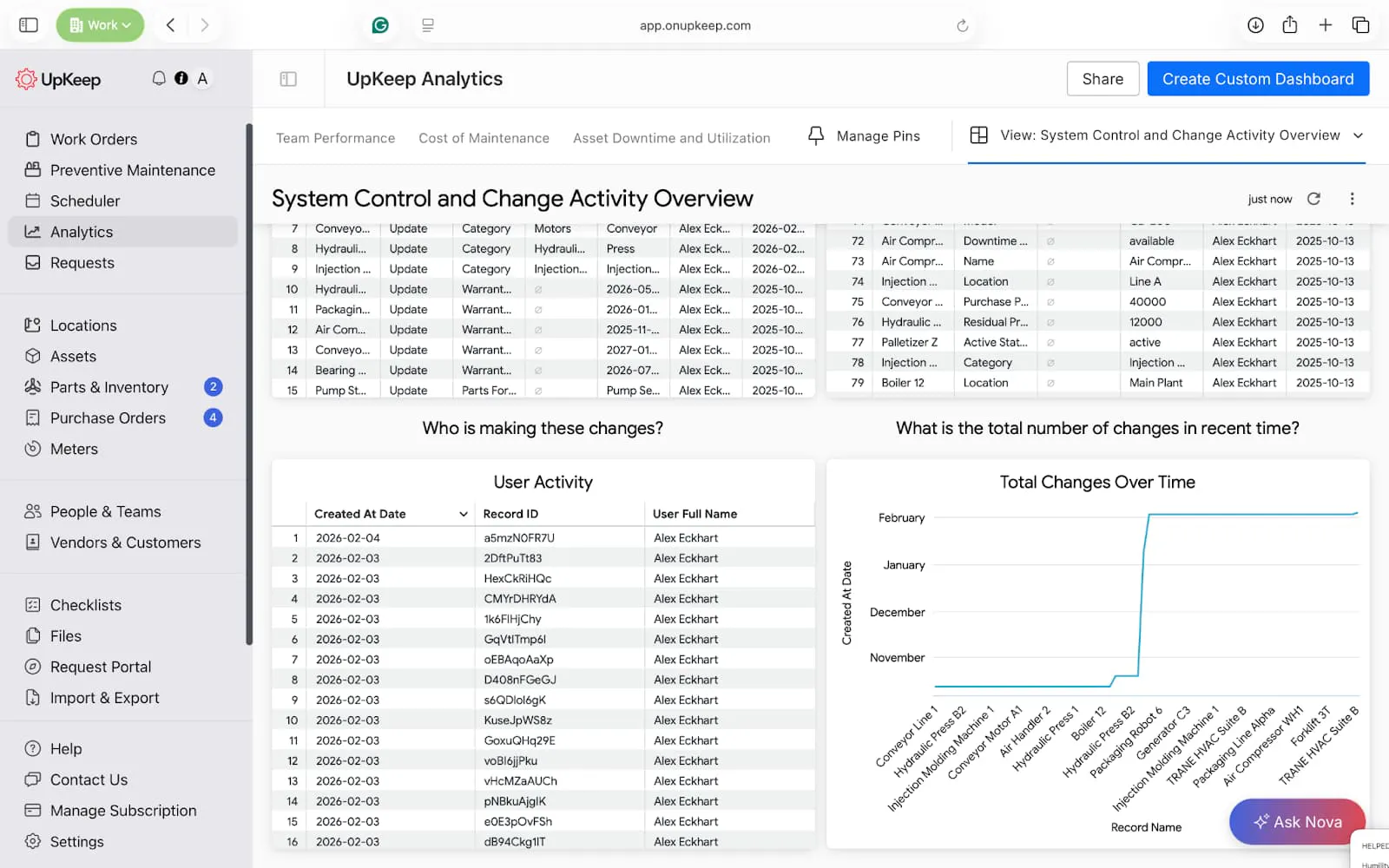
Task: Open Work Orders in the sidebar
Action: (x=94, y=139)
